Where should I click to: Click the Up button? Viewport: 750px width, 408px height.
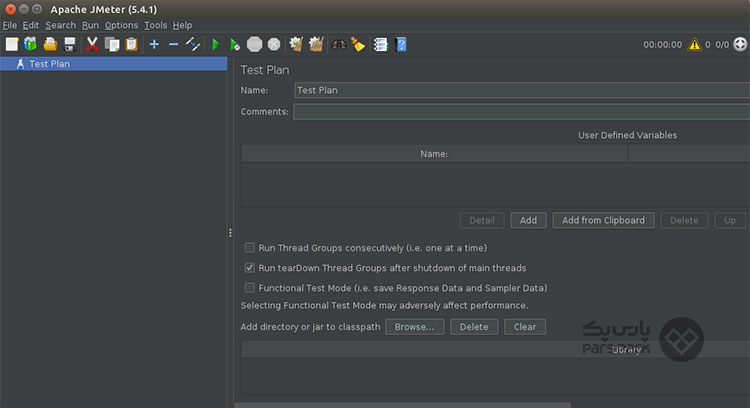coord(729,221)
